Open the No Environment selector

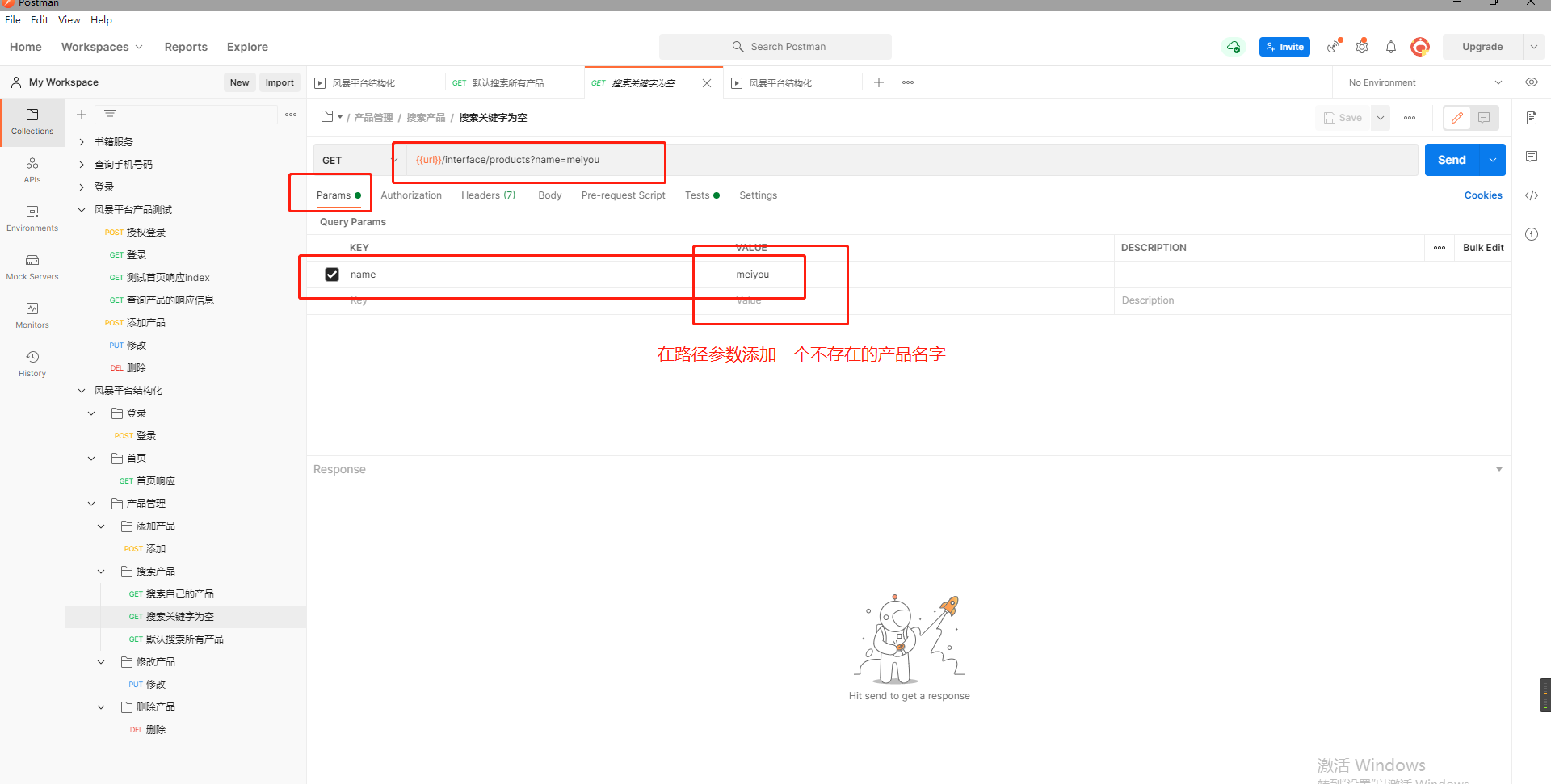click(x=1426, y=82)
